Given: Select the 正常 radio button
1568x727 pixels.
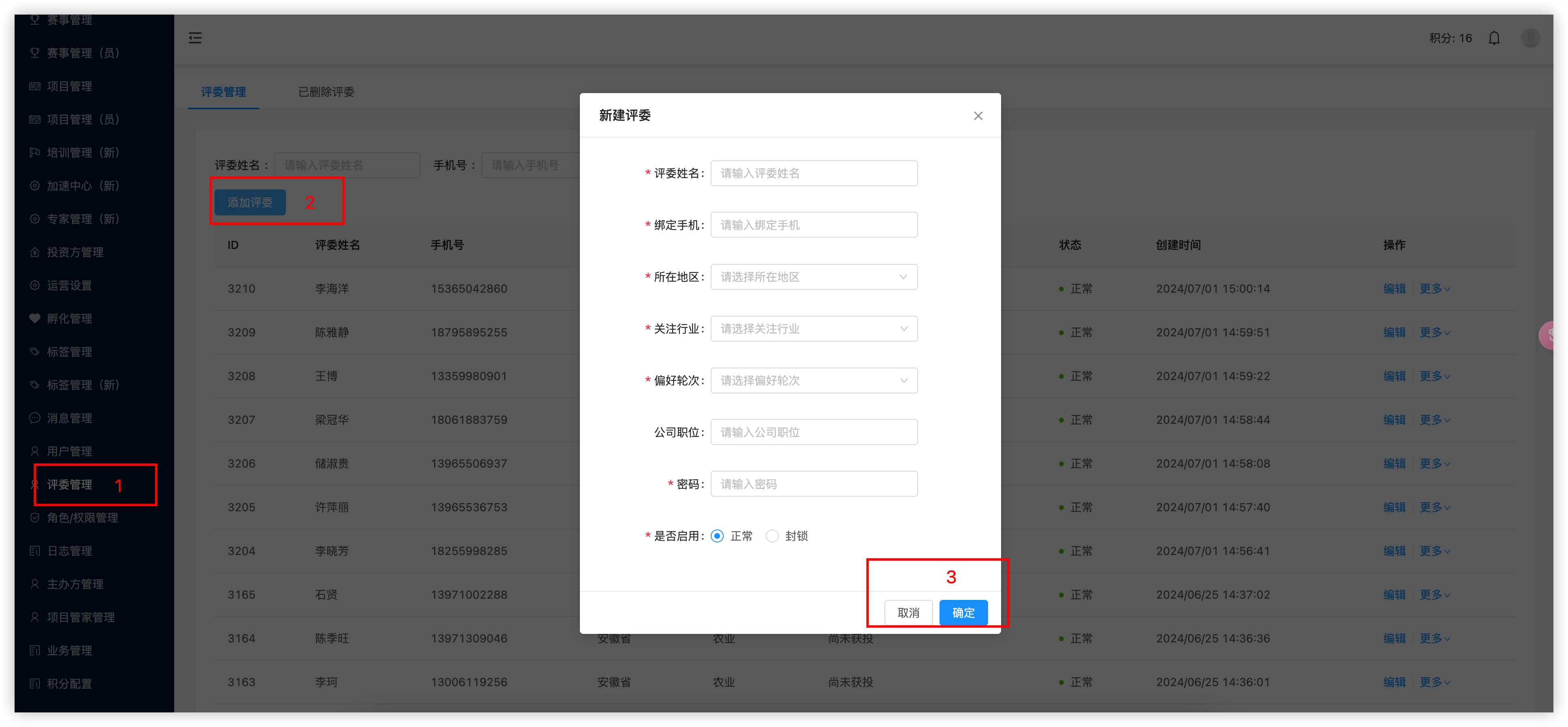Looking at the screenshot, I should (x=717, y=536).
